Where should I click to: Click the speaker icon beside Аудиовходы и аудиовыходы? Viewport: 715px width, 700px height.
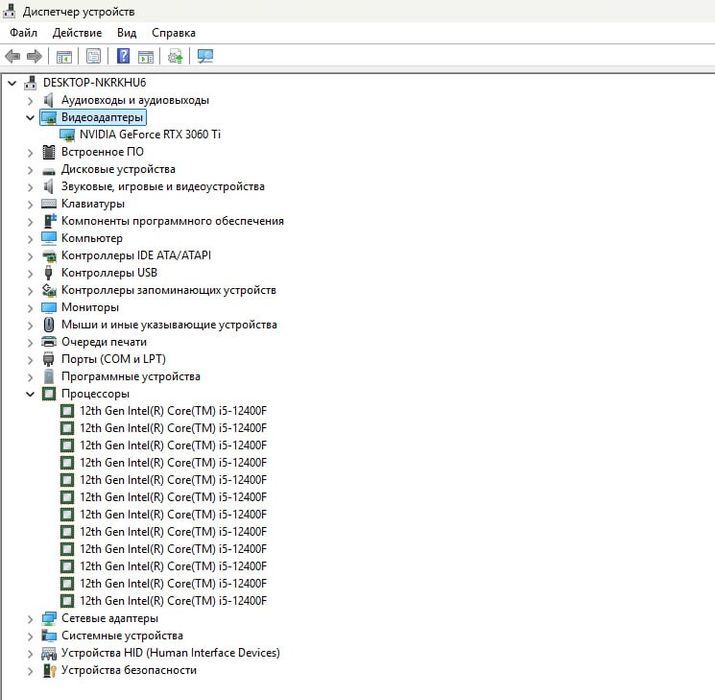[48, 100]
